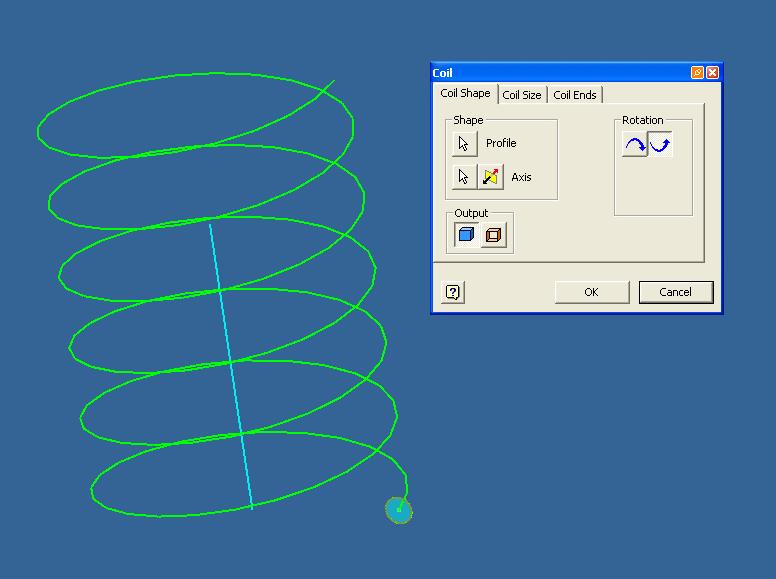The height and width of the screenshot is (579, 776).
Task: Open the Coil dialog help button
Action: click(453, 292)
